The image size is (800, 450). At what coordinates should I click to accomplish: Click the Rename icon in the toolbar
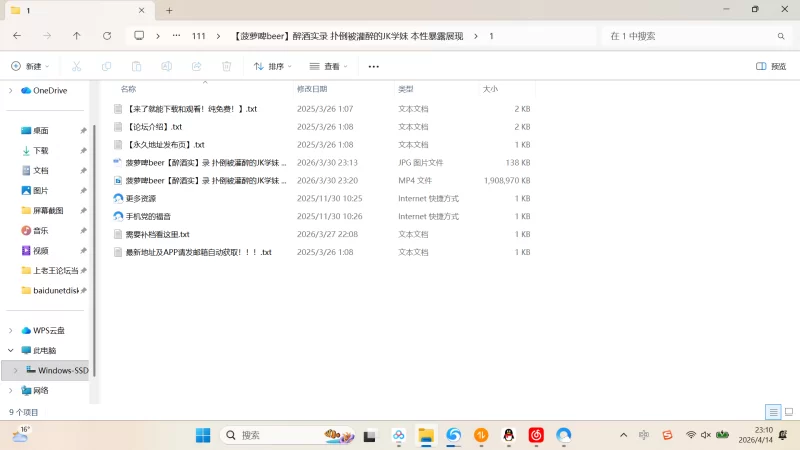pos(166,66)
